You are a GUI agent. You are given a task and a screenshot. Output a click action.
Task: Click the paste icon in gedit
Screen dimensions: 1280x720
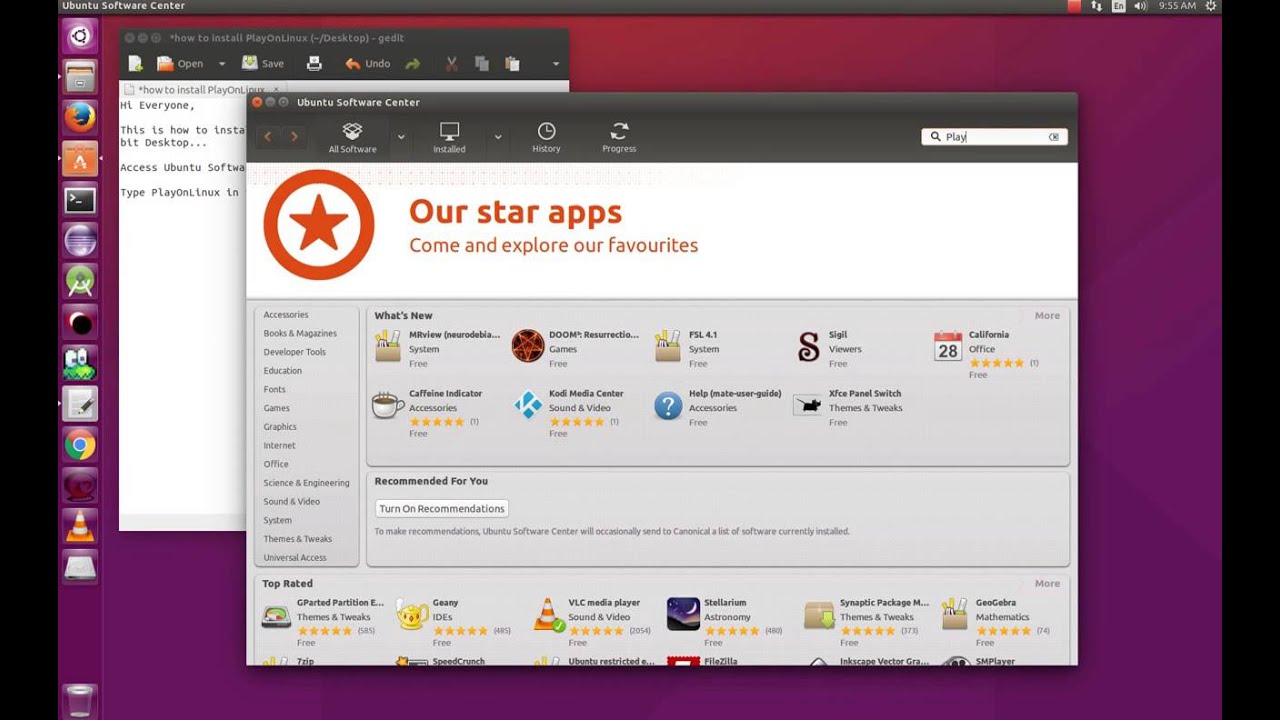click(x=512, y=64)
